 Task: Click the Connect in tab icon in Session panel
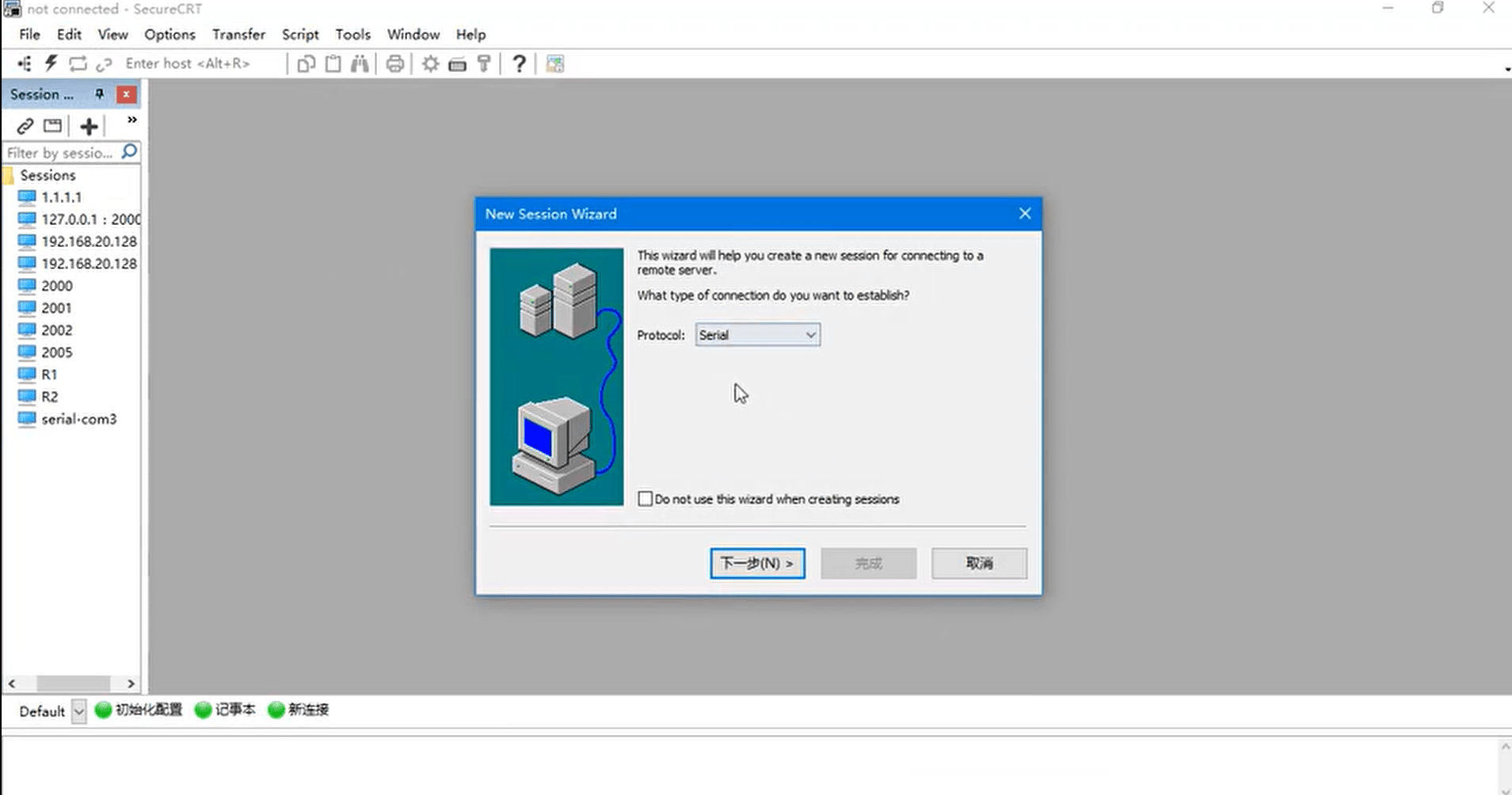pyautogui.click(x=52, y=125)
